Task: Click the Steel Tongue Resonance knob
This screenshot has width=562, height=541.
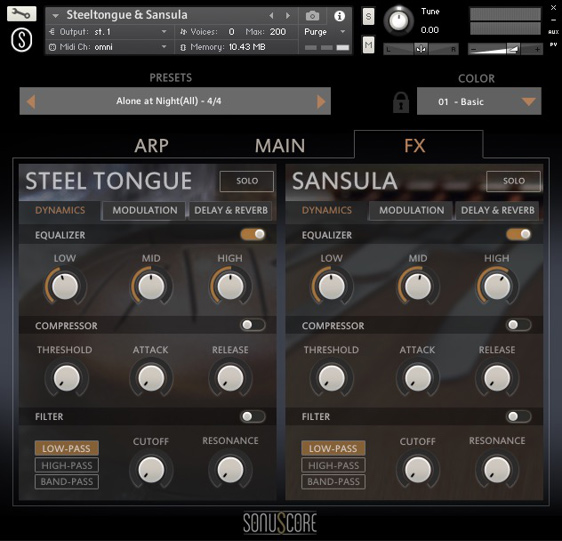Action: coord(230,470)
